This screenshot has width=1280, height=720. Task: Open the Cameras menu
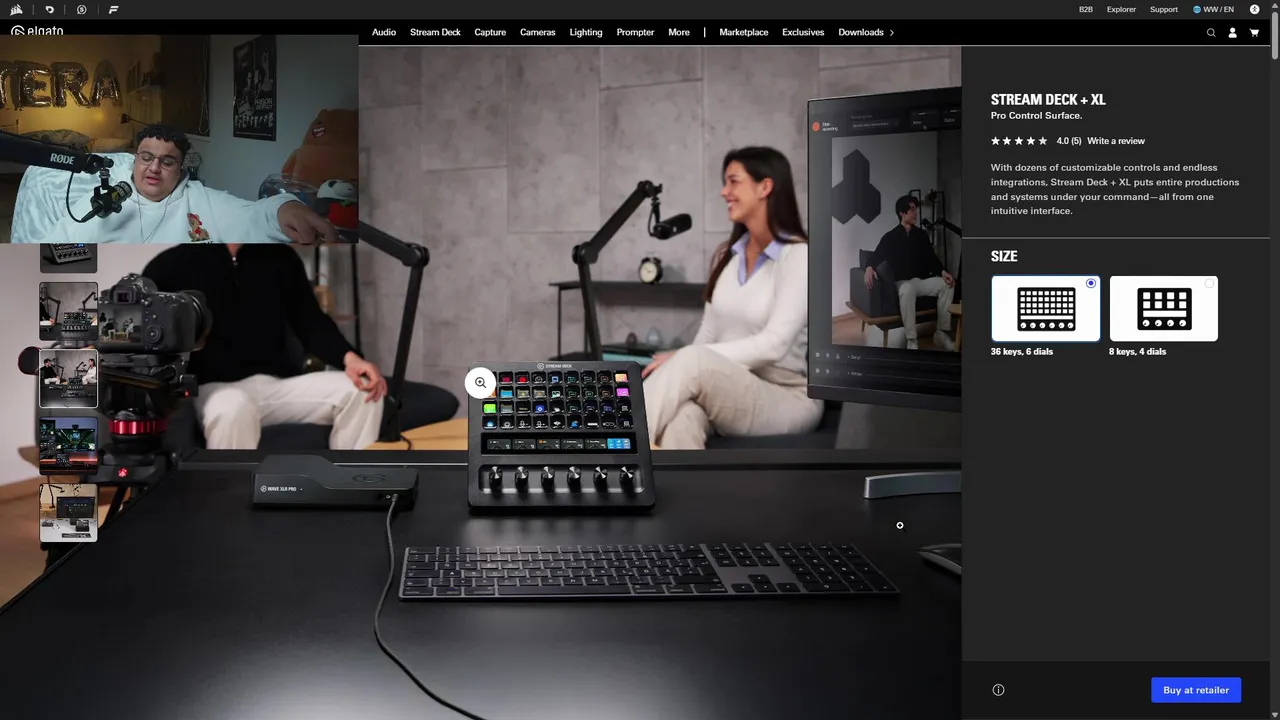point(537,32)
